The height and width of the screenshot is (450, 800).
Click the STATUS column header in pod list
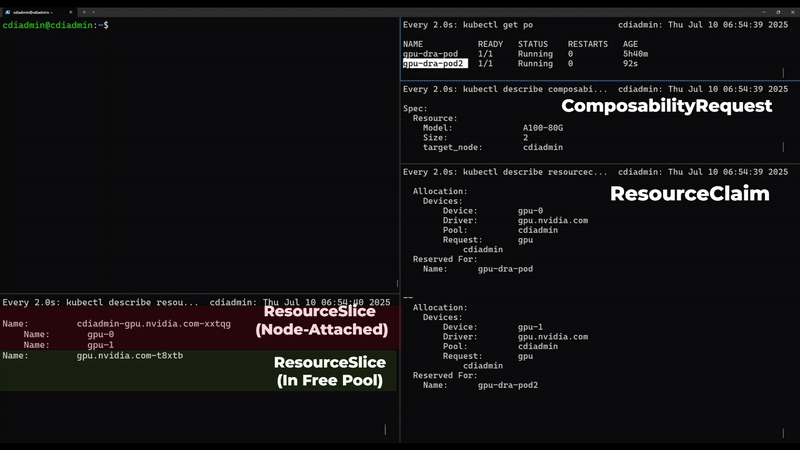[x=535, y=45]
